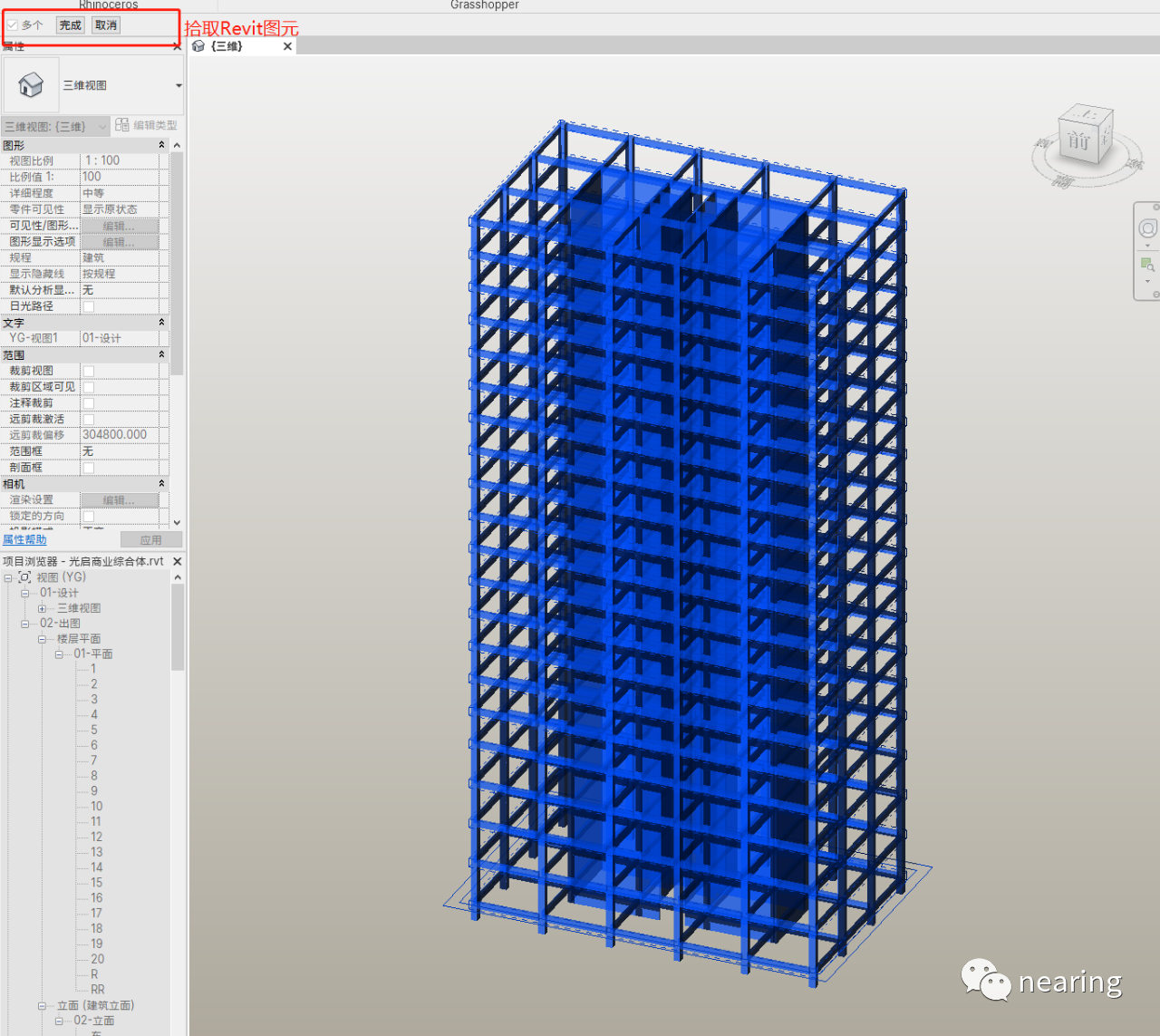Toggle the 日光路径 sun path checkbox

tap(89, 306)
